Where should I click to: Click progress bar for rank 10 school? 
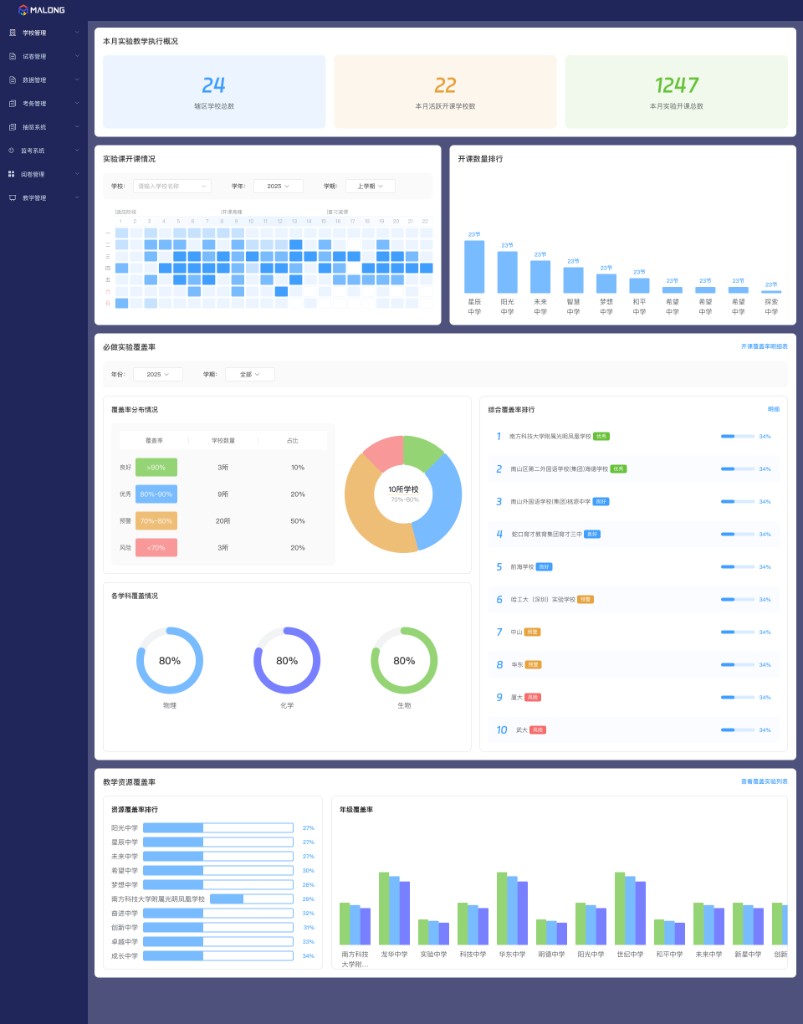[x=738, y=730]
